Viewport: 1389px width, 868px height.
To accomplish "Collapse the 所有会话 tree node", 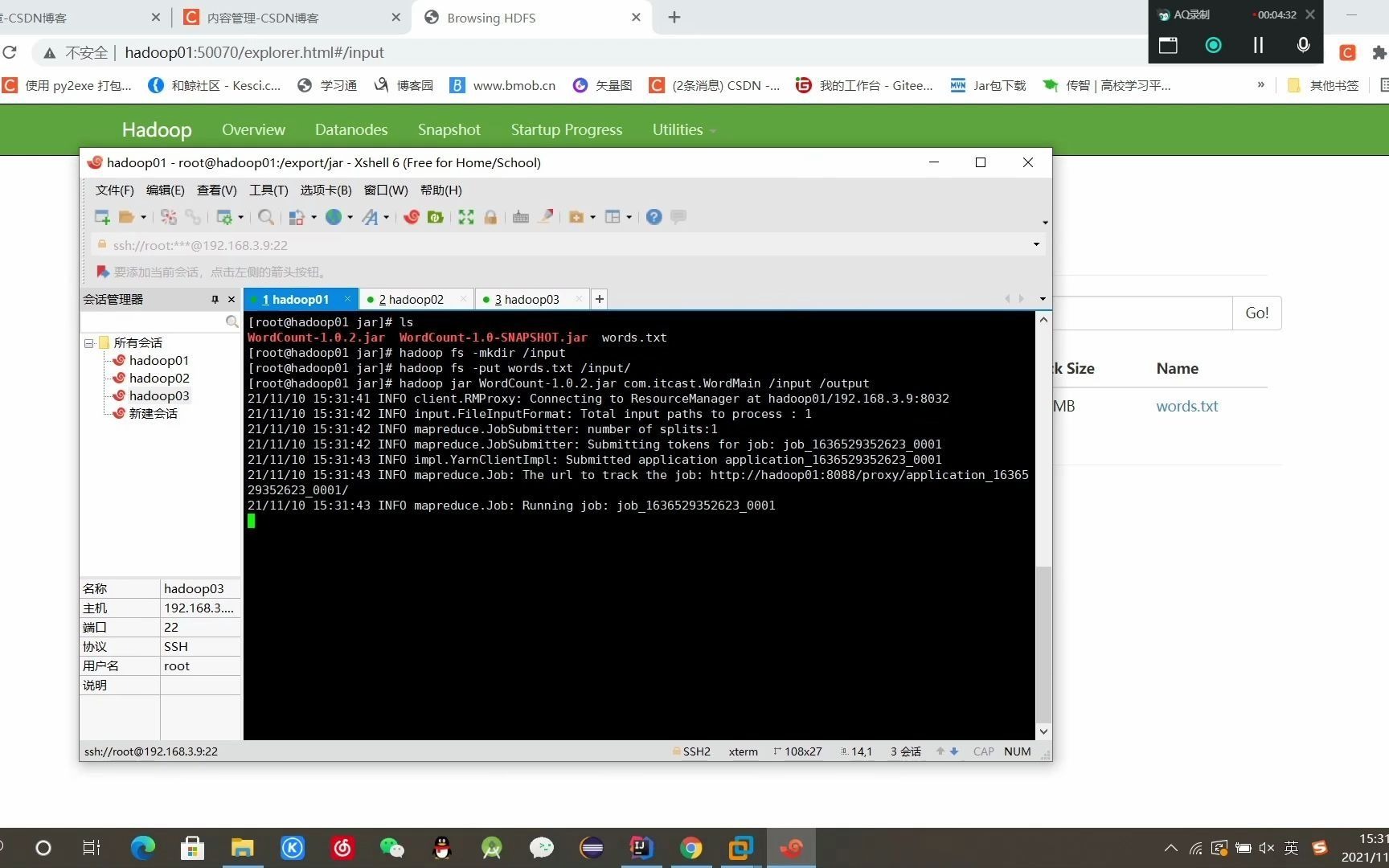I will coord(88,343).
